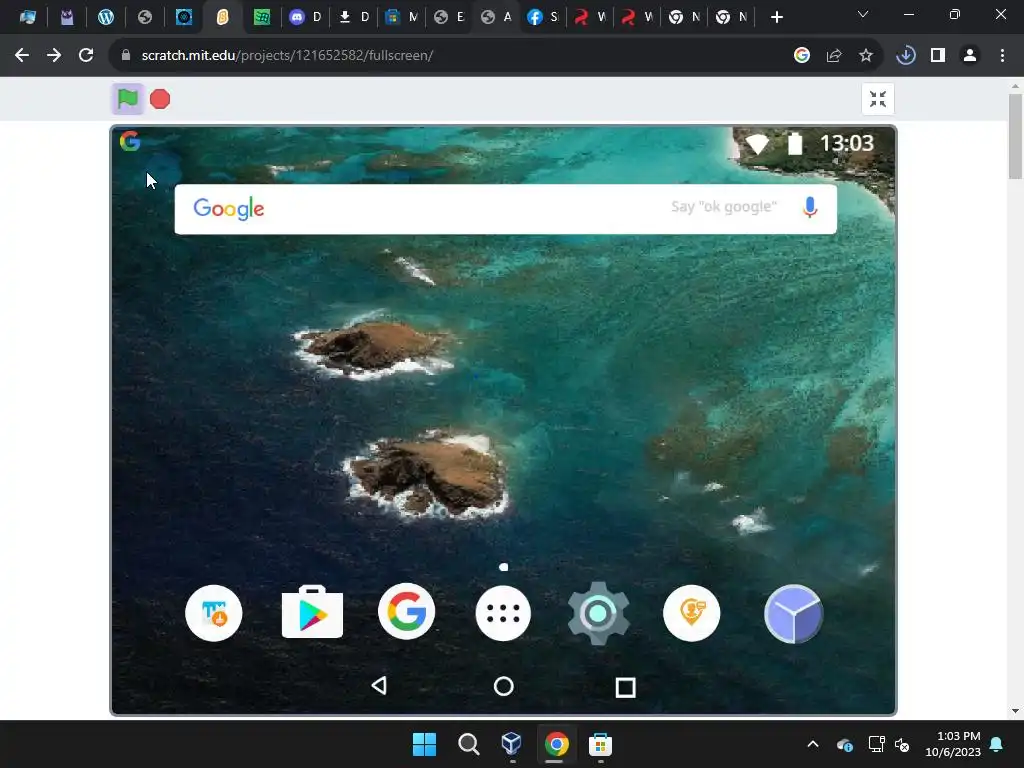Open the Google app in the dock
Screen dimensions: 1024x768
point(406,612)
